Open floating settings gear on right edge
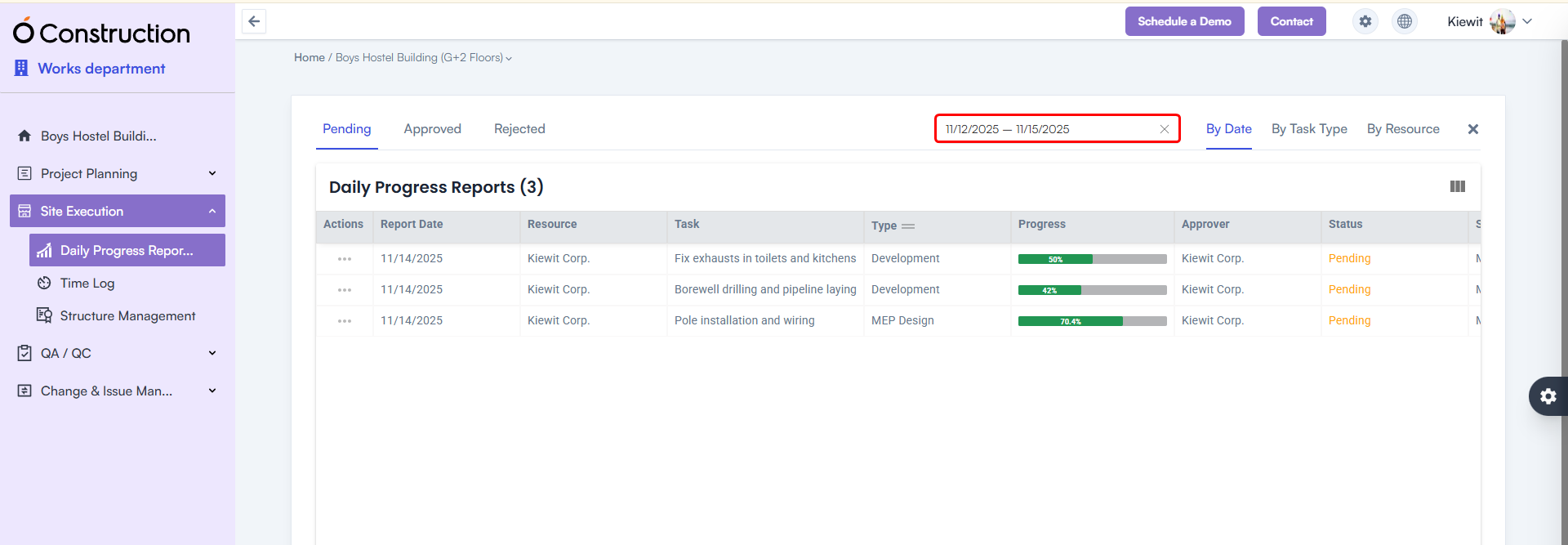The height and width of the screenshot is (545, 1568). [x=1548, y=396]
